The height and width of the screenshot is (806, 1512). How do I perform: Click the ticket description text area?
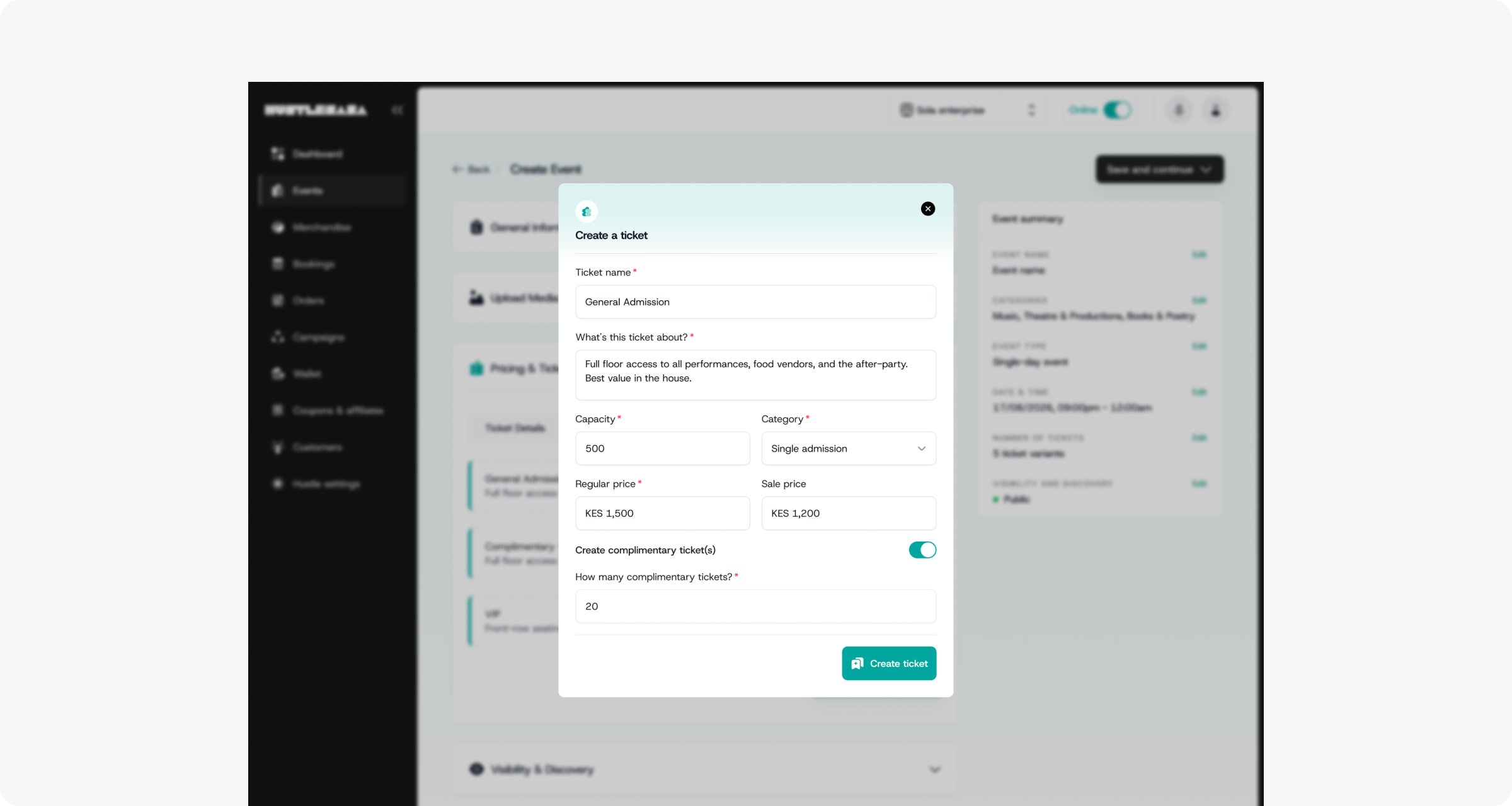[x=755, y=375]
